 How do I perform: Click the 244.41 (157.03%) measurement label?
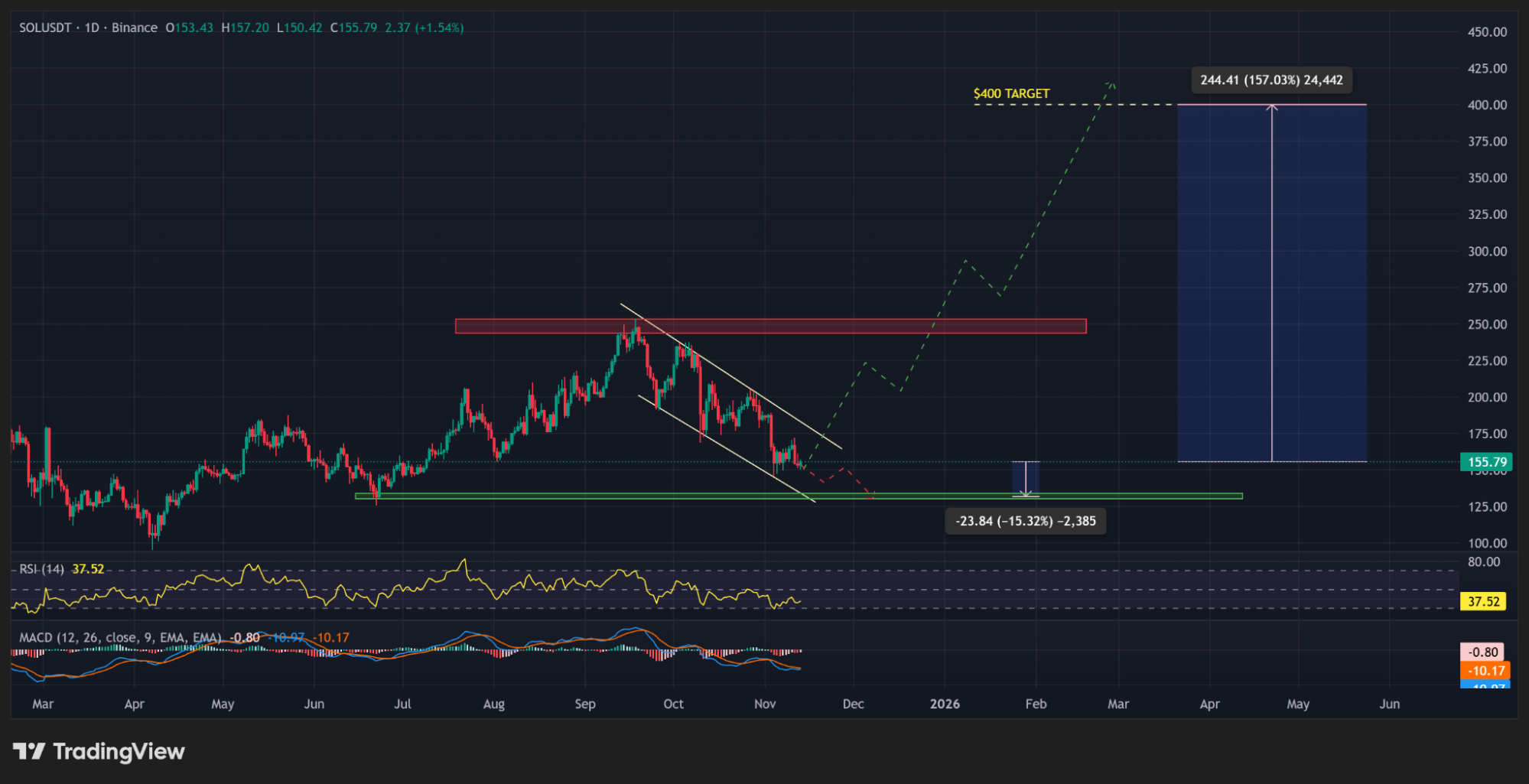tap(1271, 80)
